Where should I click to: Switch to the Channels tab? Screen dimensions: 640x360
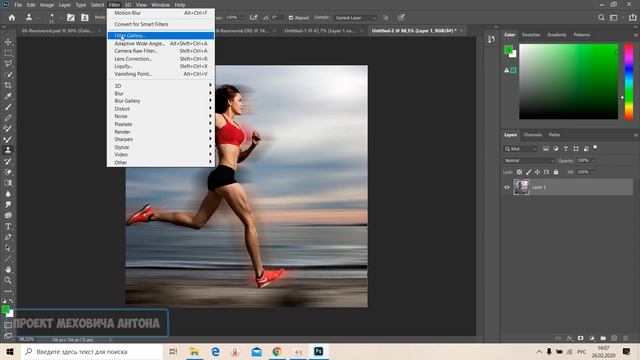pyautogui.click(x=533, y=135)
